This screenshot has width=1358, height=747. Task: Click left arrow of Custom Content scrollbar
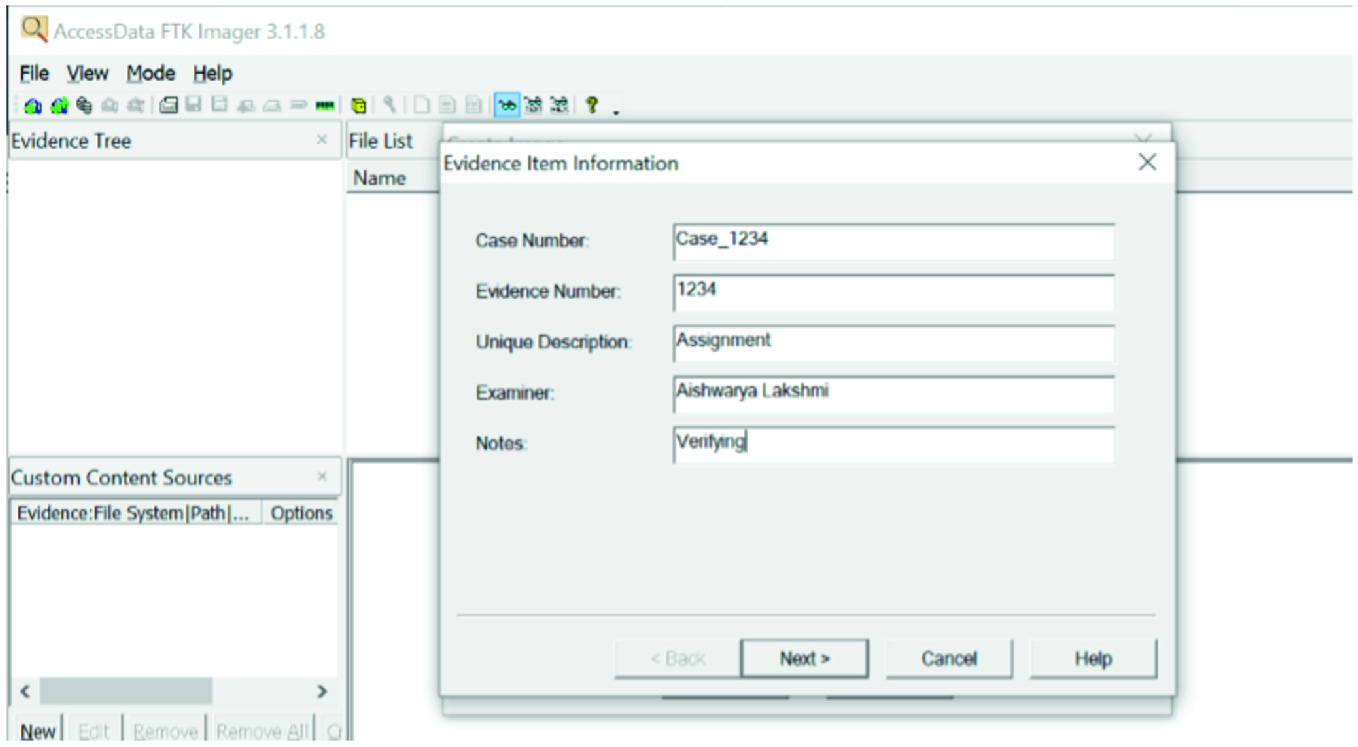(25, 691)
